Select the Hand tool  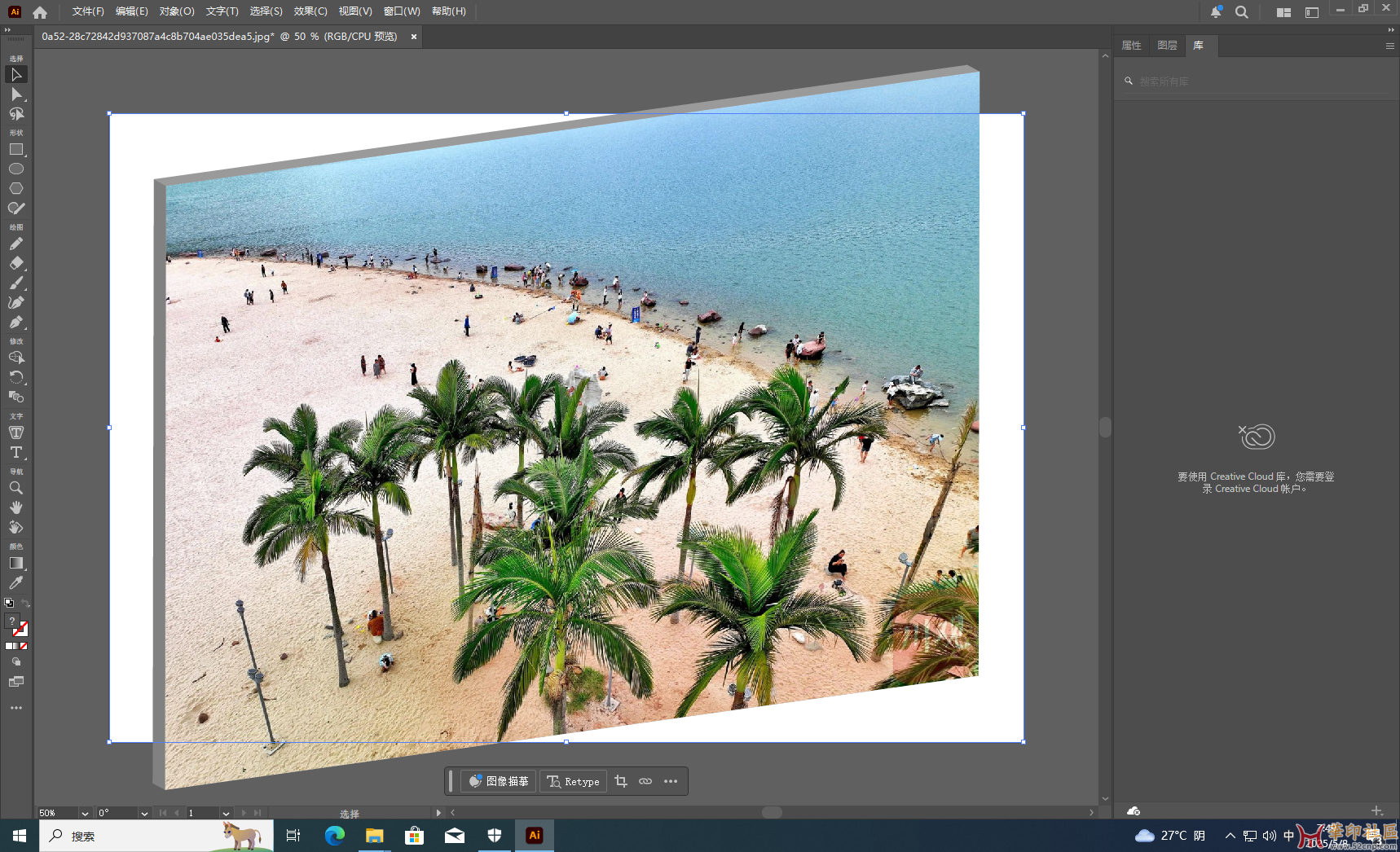click(x=15, y=507)
